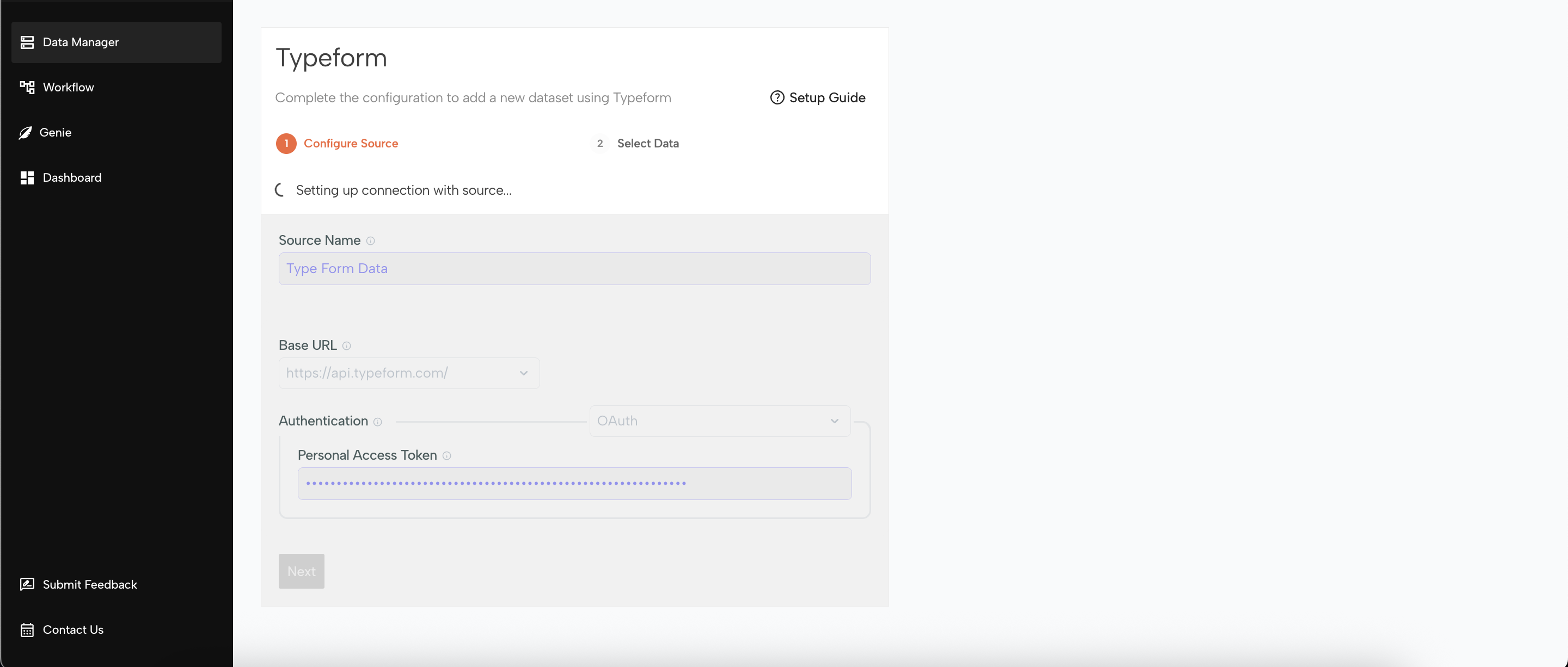Click the Authentication label
This screenshot has height=667, width=1568.
(x=323, y=421)
